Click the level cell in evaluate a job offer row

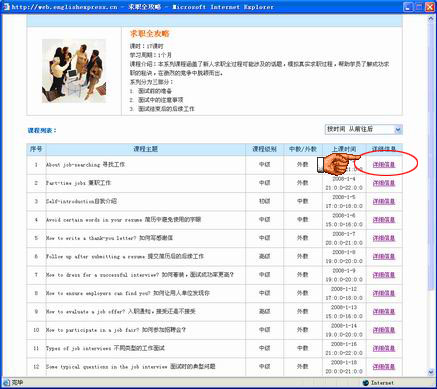coord(264,312)
